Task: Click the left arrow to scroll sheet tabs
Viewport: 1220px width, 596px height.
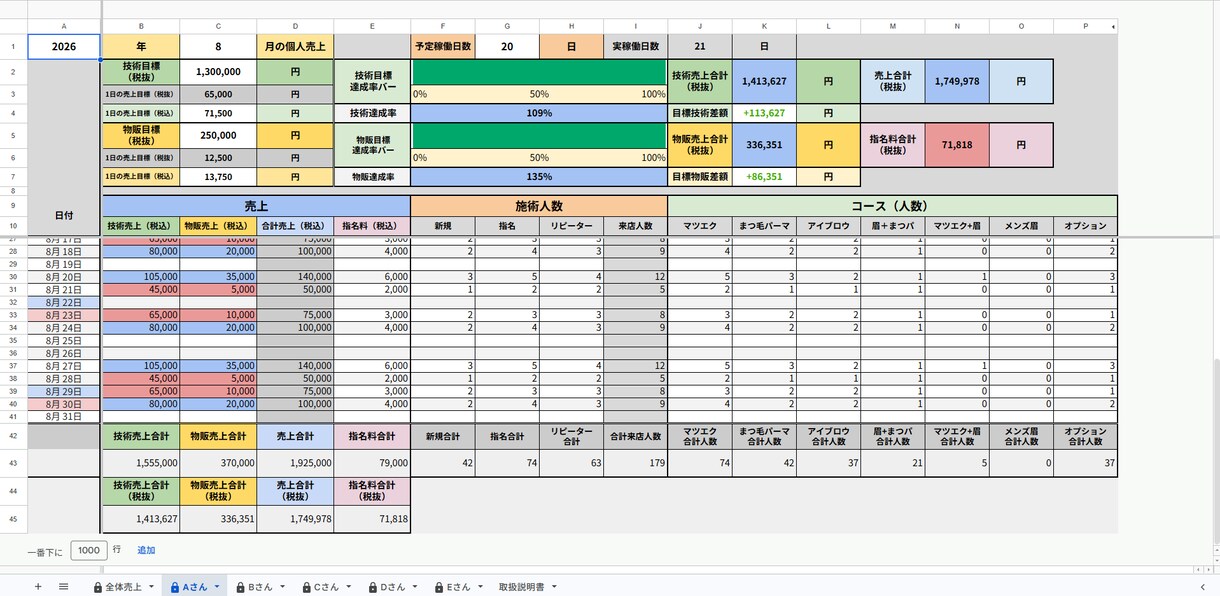Action: (1202, 587)
